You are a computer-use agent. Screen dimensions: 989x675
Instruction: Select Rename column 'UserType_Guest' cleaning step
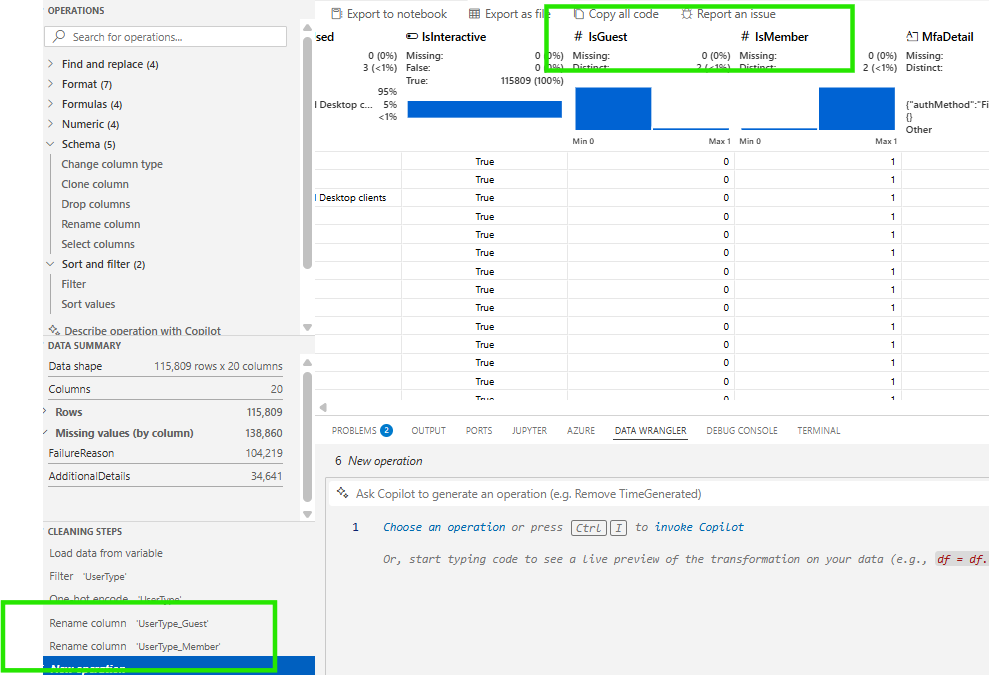tap(129, 623)
